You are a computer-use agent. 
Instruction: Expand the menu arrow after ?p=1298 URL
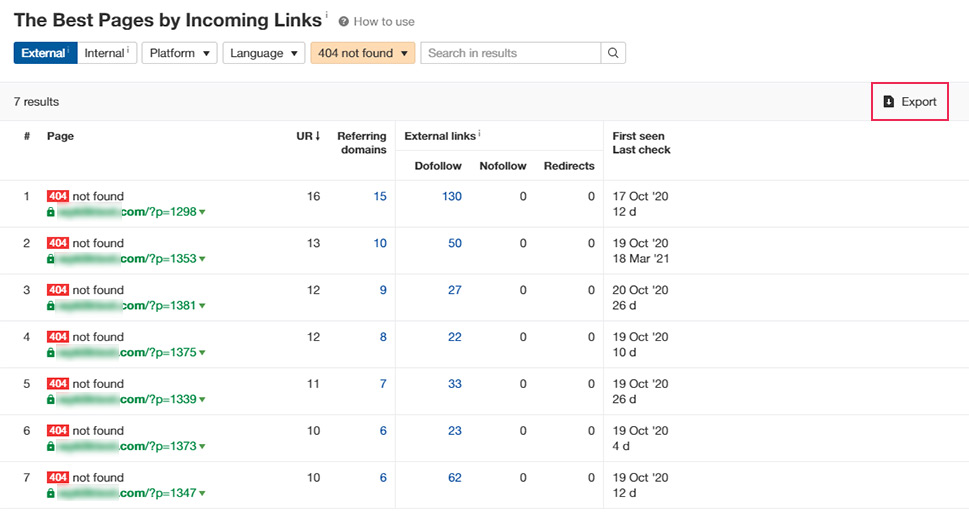coord(203,213)
